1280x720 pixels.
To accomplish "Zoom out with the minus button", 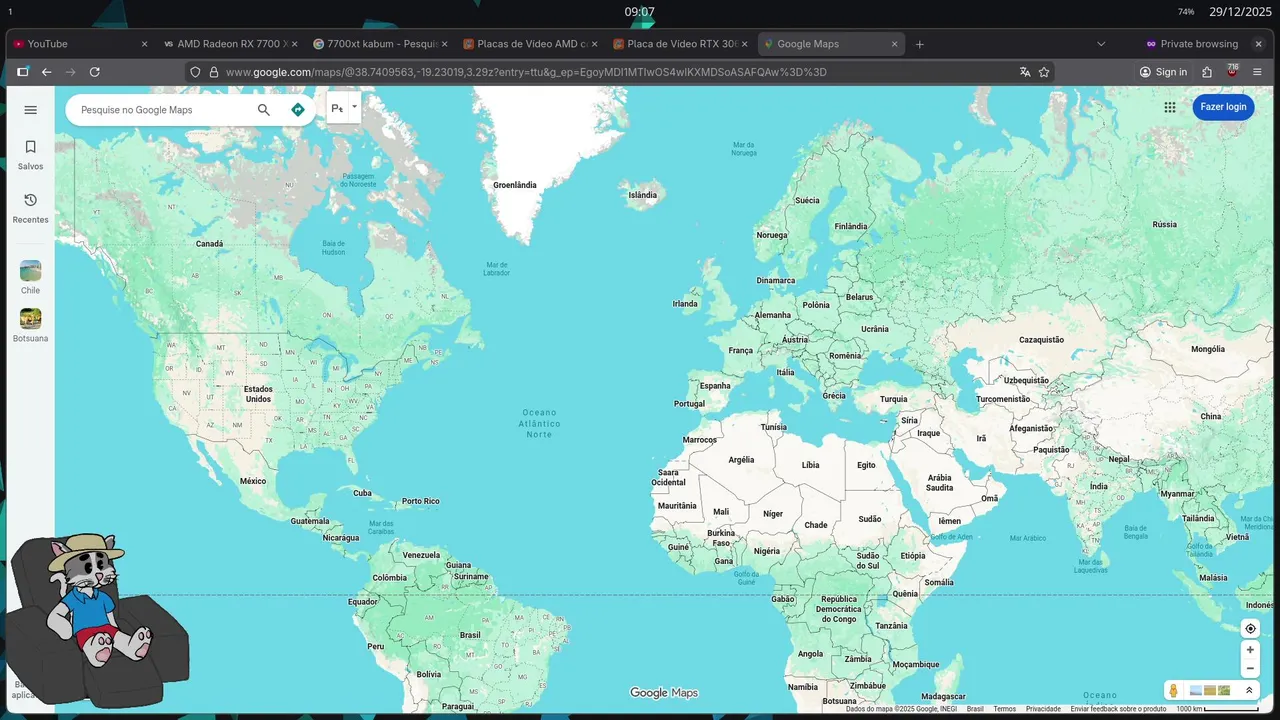I will (1250, 669).
